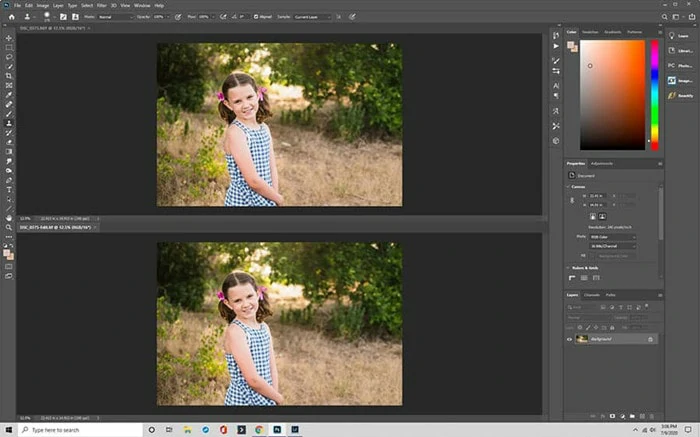Screen dimensions: 700x437
Task: Hide the Background layer with eye icon
Action: point(569,339)
